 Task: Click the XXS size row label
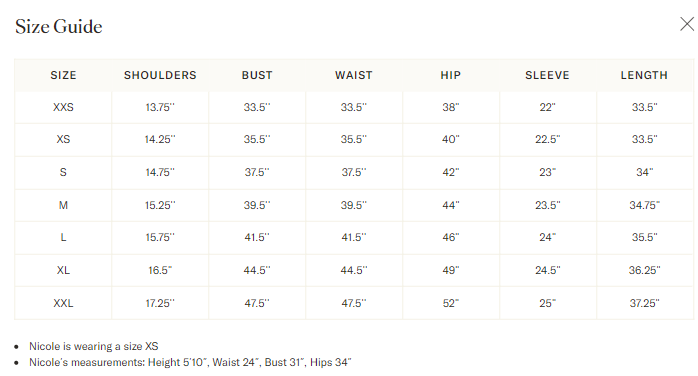click(63, 107)
